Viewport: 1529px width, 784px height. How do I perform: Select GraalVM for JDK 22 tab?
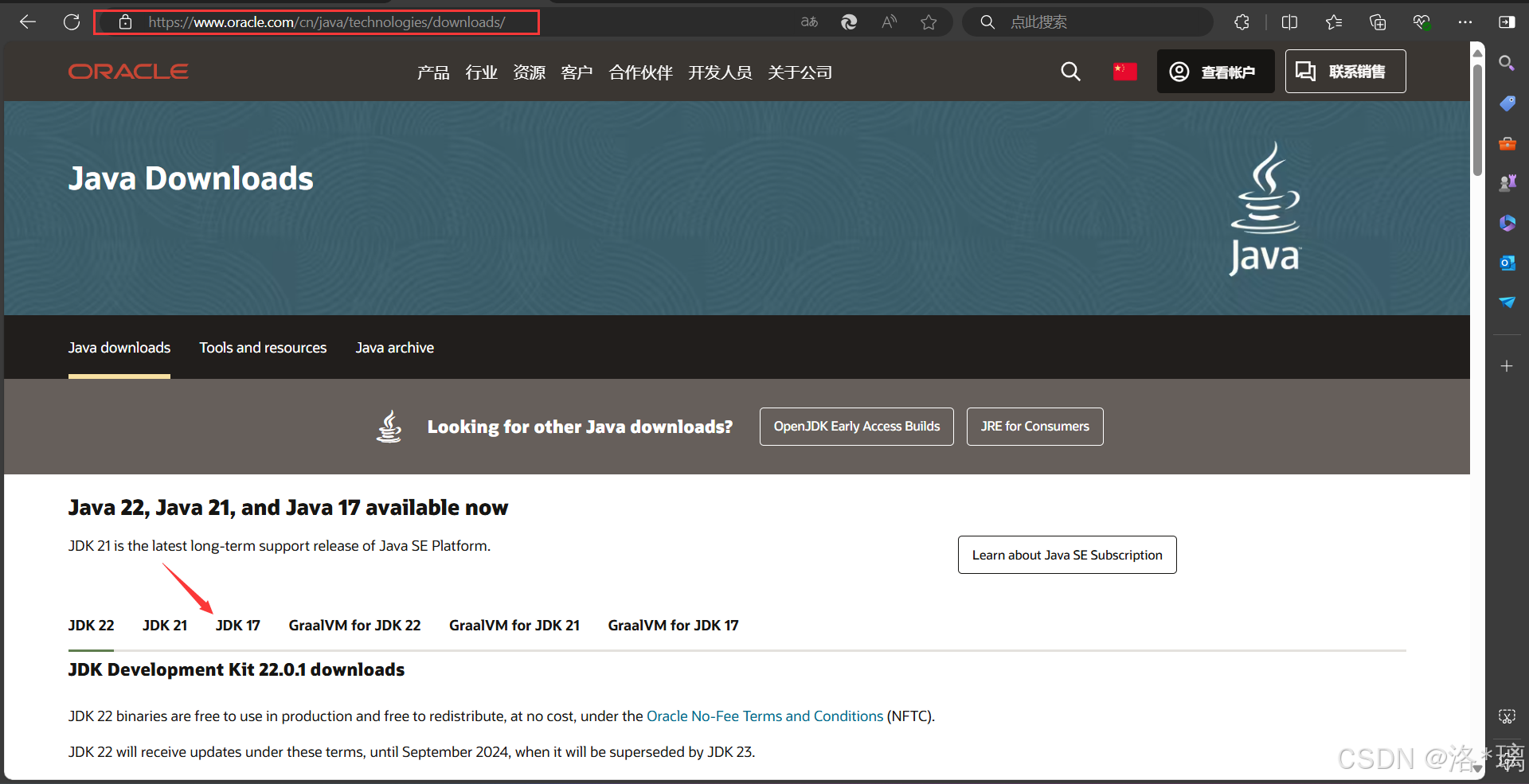(x=354, y=626)
